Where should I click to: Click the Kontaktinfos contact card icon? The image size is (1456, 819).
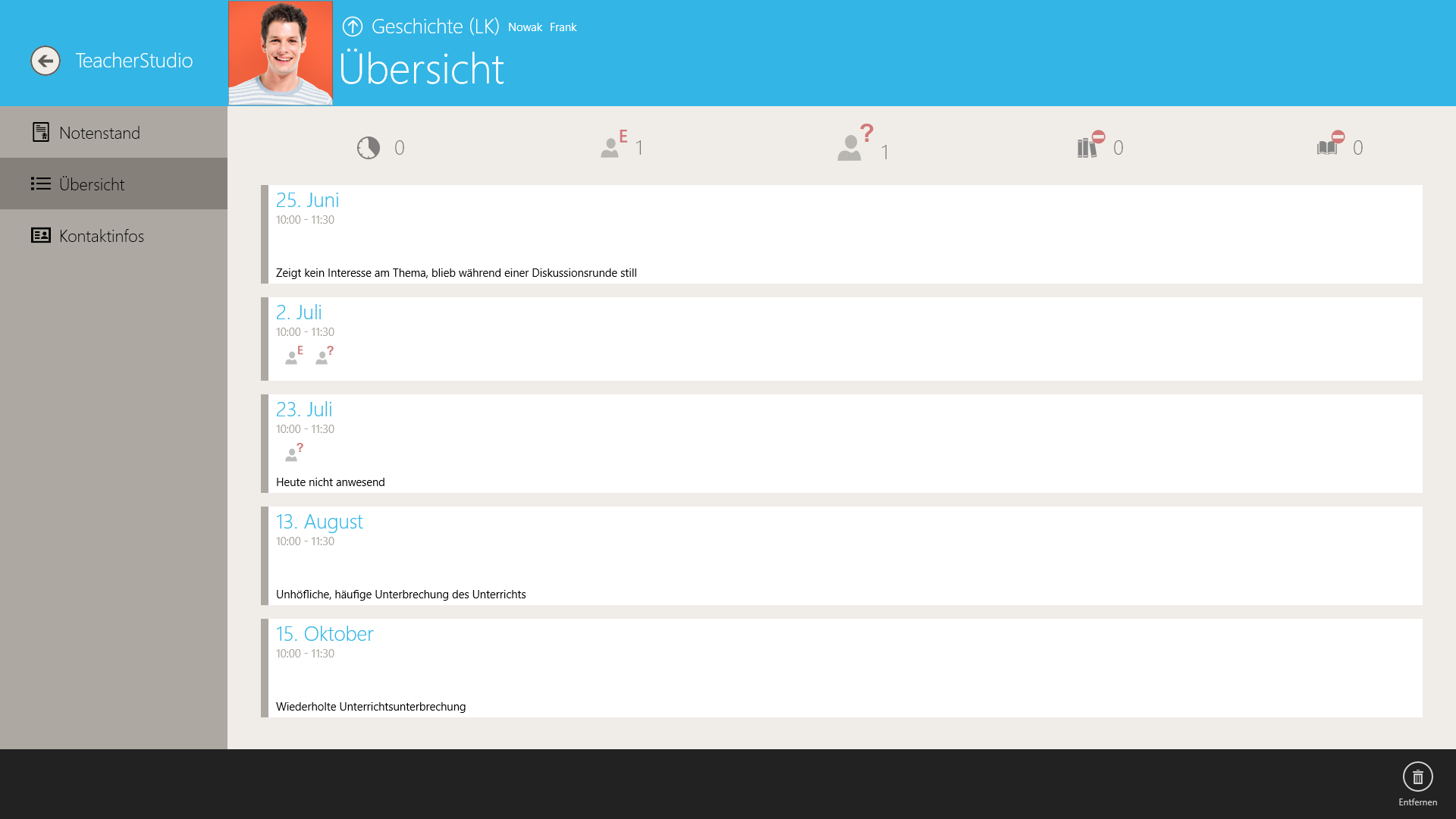click(41, 236)
